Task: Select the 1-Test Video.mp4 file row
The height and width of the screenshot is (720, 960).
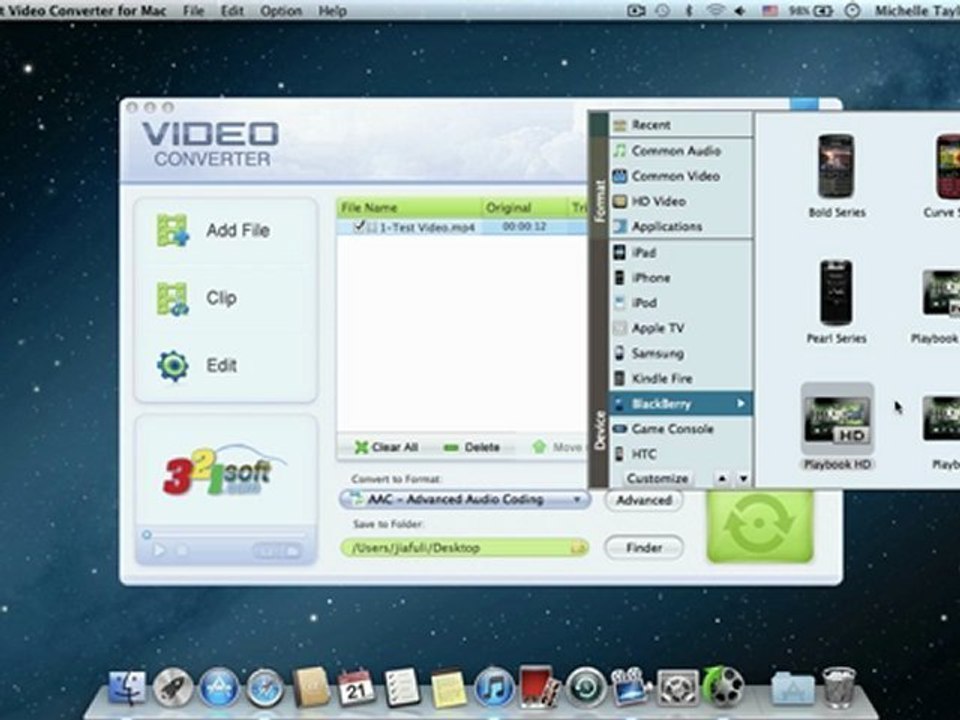Action: tap(462, 227)
